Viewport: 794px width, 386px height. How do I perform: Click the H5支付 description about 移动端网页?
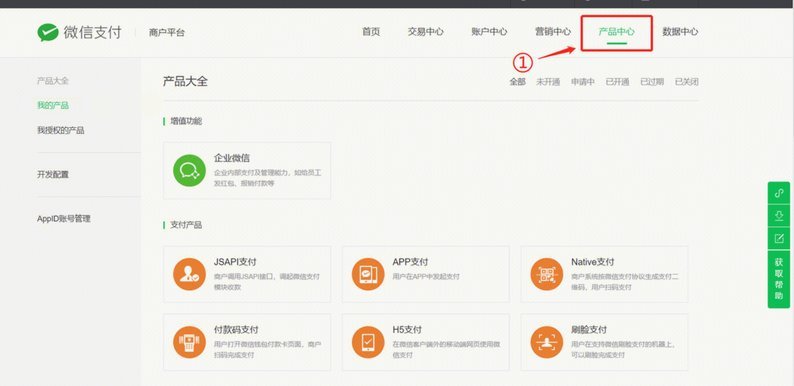(x=446, y=350)
